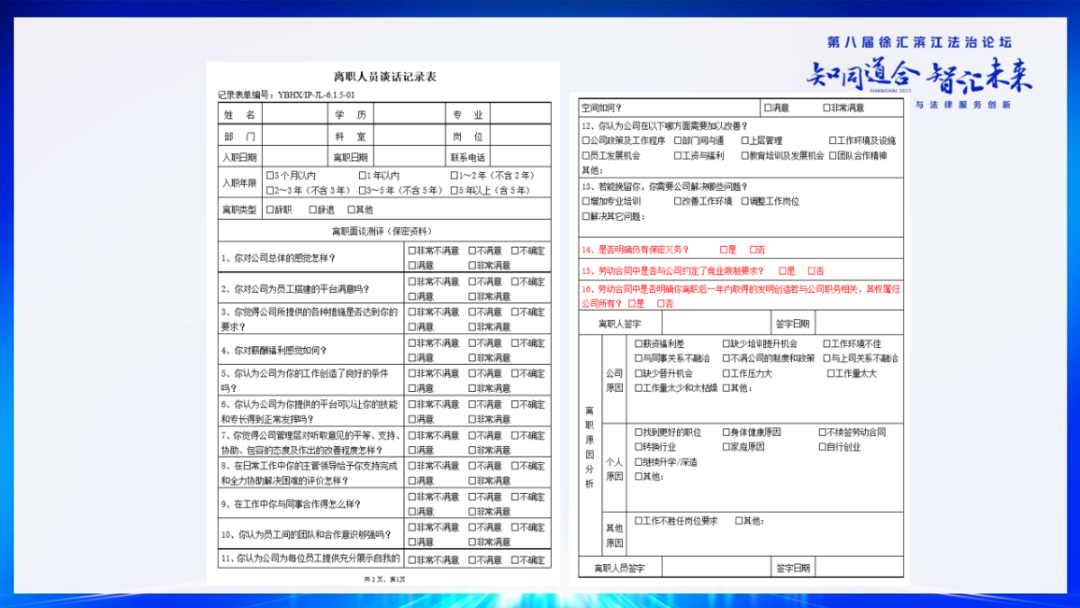Select 家庭原因 checkbox
1080x608 pixels.
[x=726, y=447]
